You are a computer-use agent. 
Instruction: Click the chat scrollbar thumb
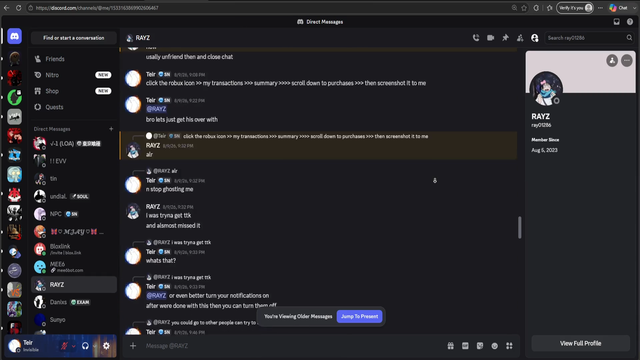[519, 227]
